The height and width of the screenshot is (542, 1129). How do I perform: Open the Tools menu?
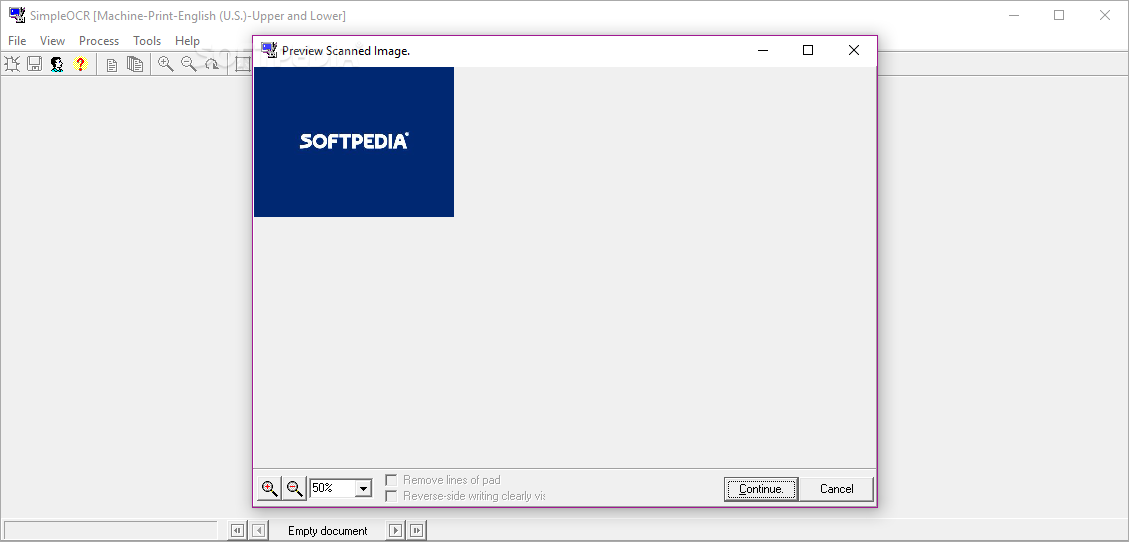147,40
